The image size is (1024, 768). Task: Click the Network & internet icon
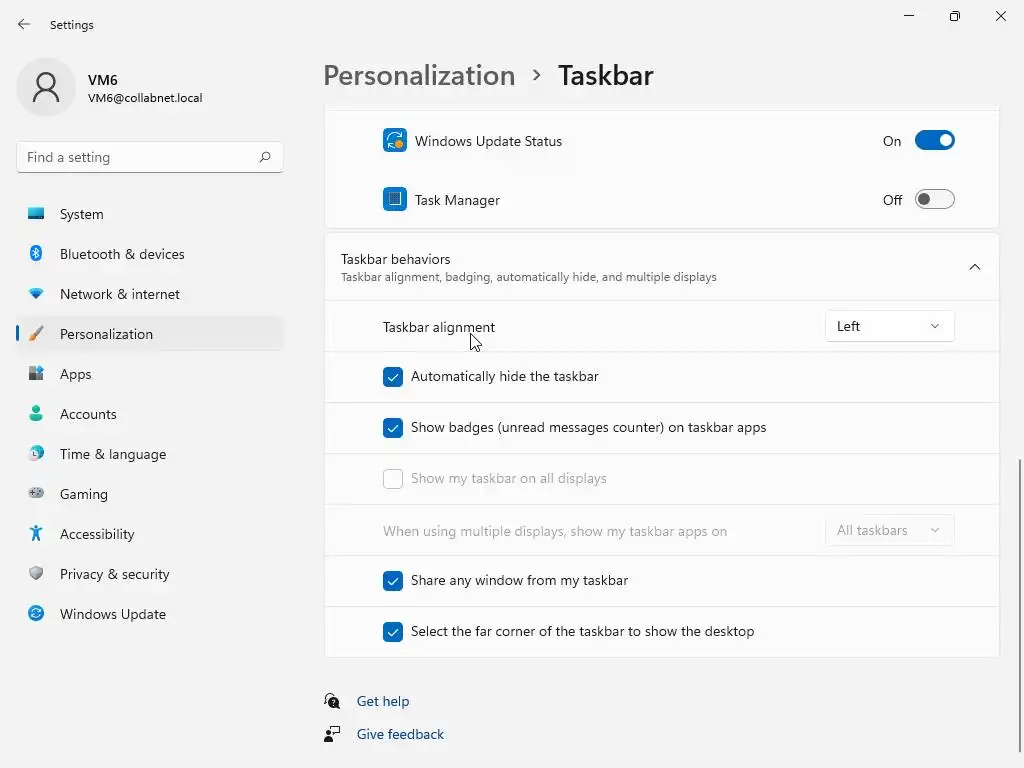click(x=36, y=294)
